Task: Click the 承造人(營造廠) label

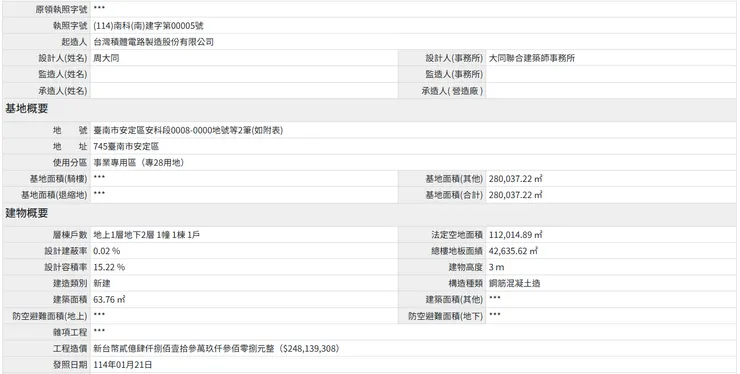Action: [452, 90]
